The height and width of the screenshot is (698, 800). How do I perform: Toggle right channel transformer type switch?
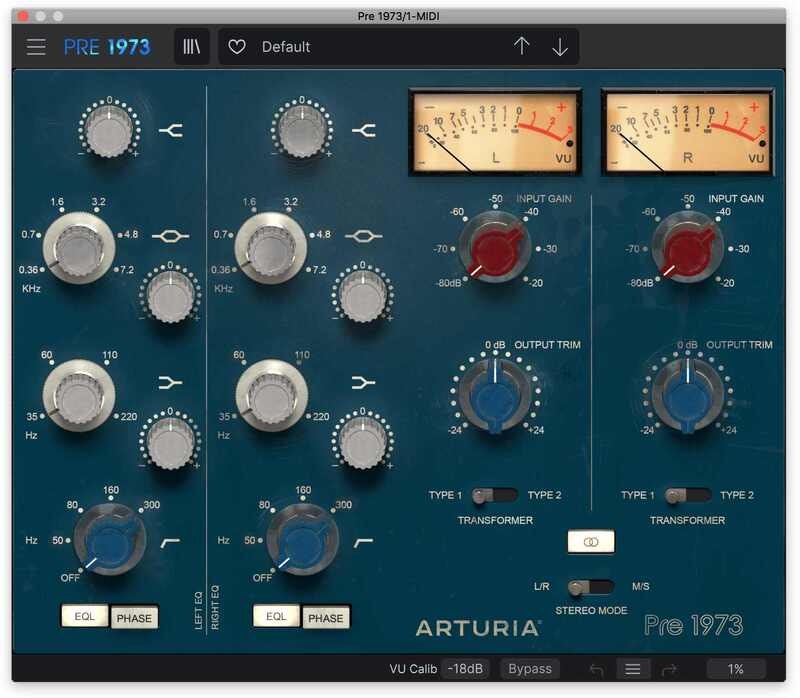click(687, 495)
